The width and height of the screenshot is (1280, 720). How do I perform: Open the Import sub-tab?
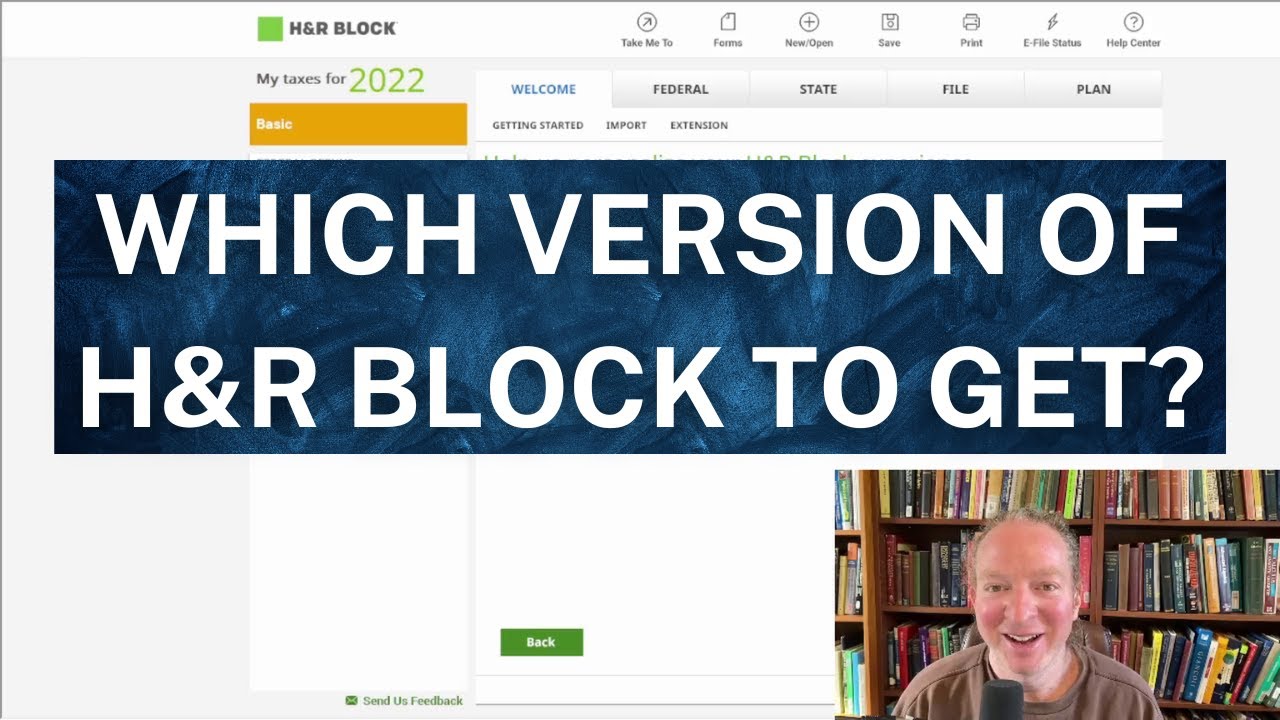coord(626,125)
